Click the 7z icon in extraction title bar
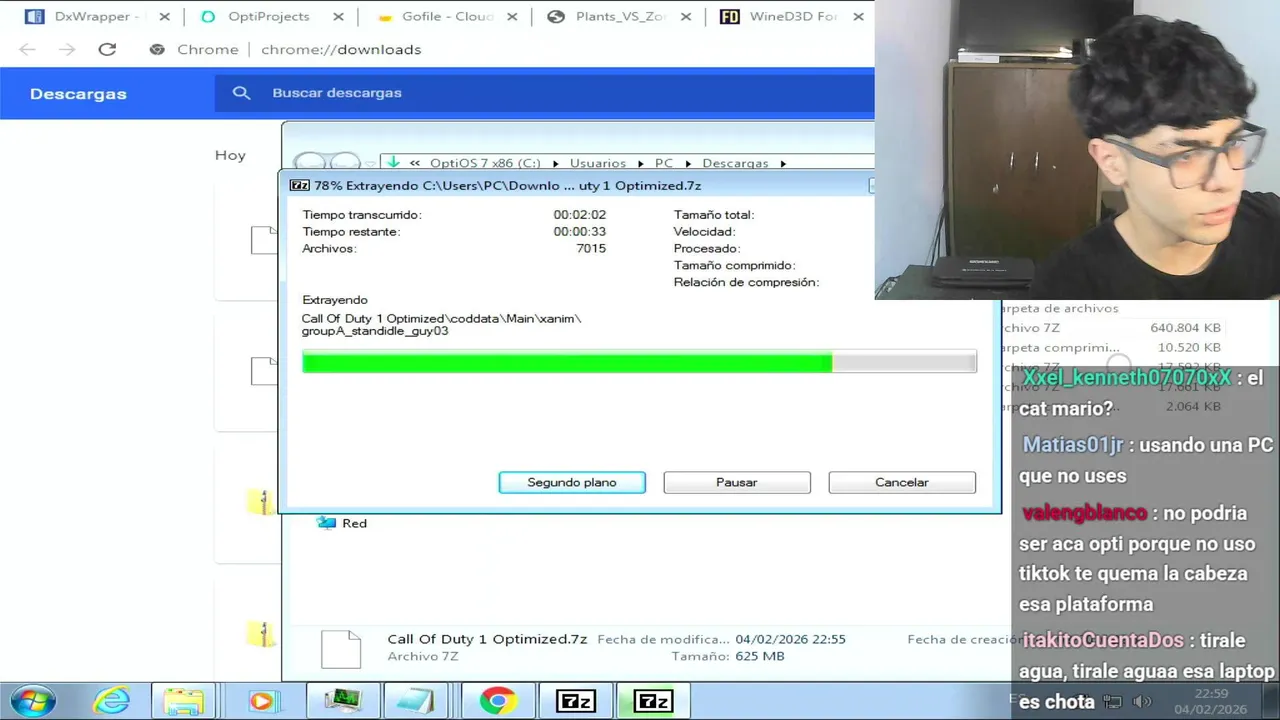Viewport: 1280px width, 720px height. (x=299, y=185)
